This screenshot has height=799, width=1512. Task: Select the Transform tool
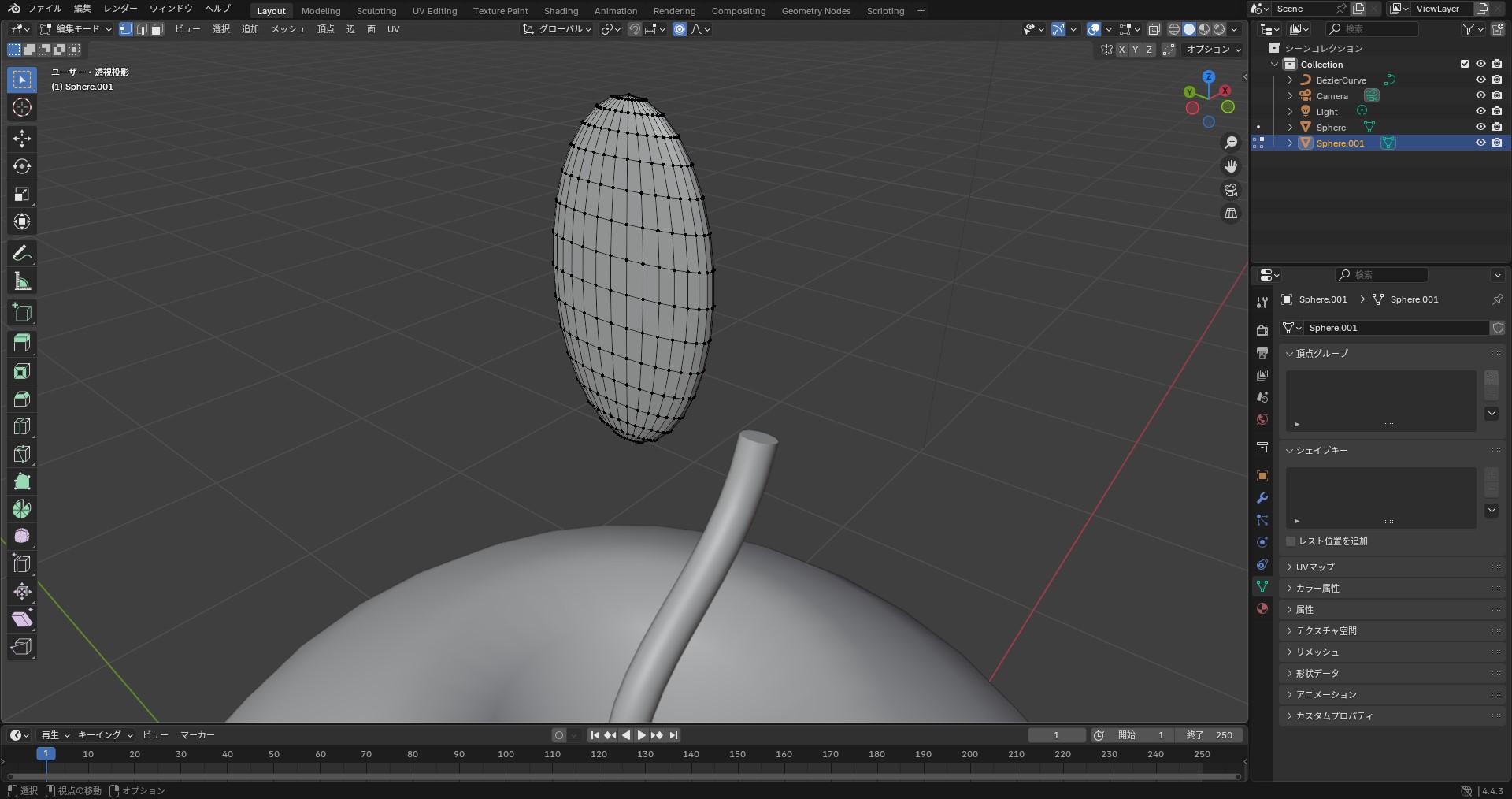(22, 221)
